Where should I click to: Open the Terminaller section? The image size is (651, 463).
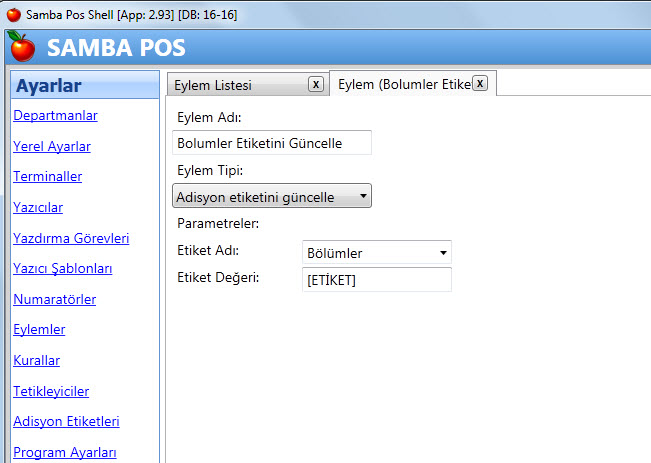point(47,177)
